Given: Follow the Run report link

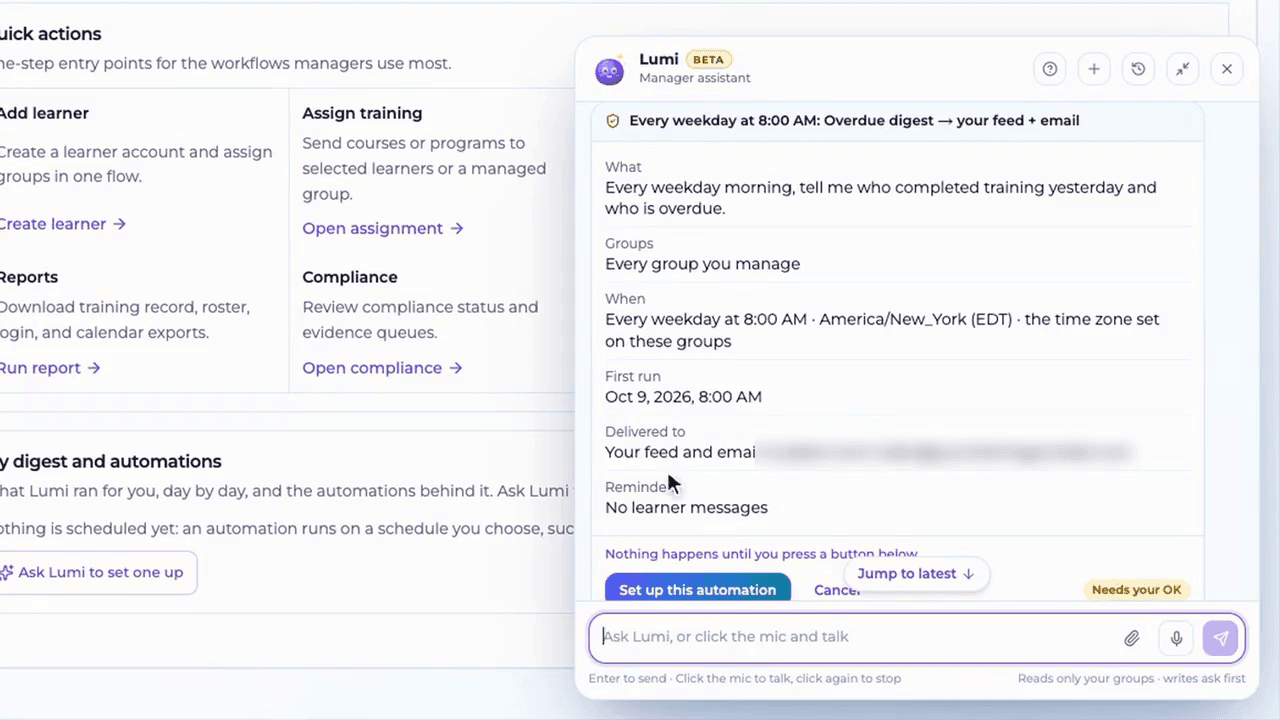Looking at the screenshot, I should point(50,368).
